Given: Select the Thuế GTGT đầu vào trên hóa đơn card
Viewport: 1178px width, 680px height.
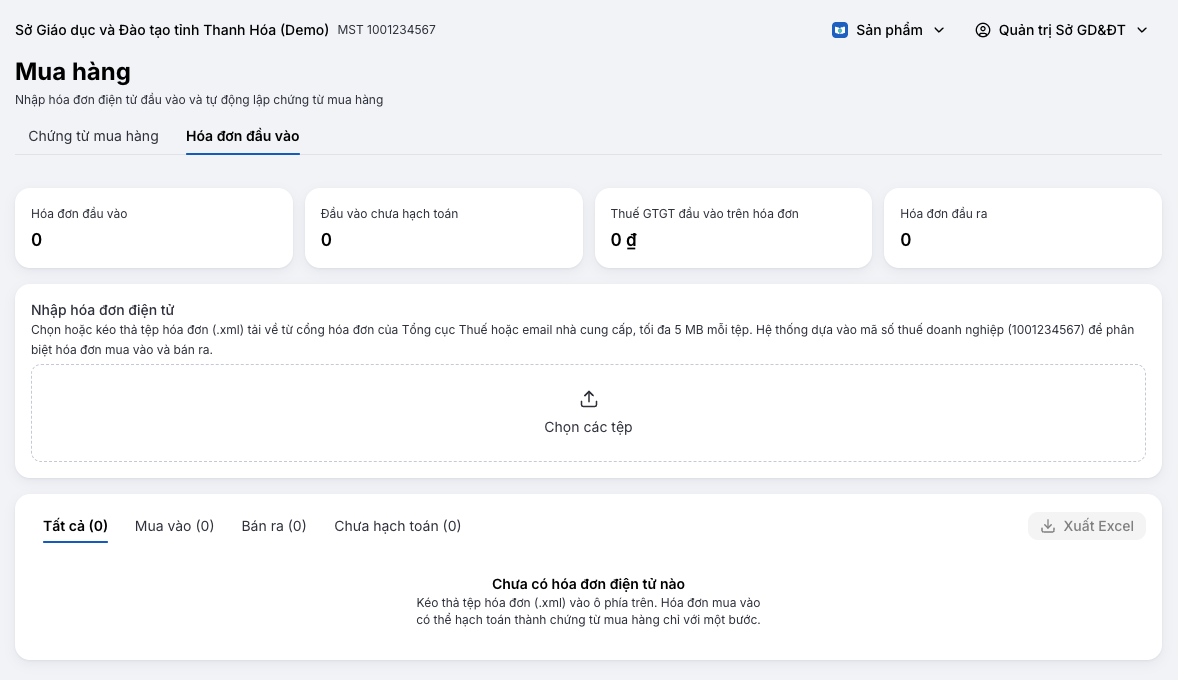Looking at the screenshot, I should coord(733,228).
